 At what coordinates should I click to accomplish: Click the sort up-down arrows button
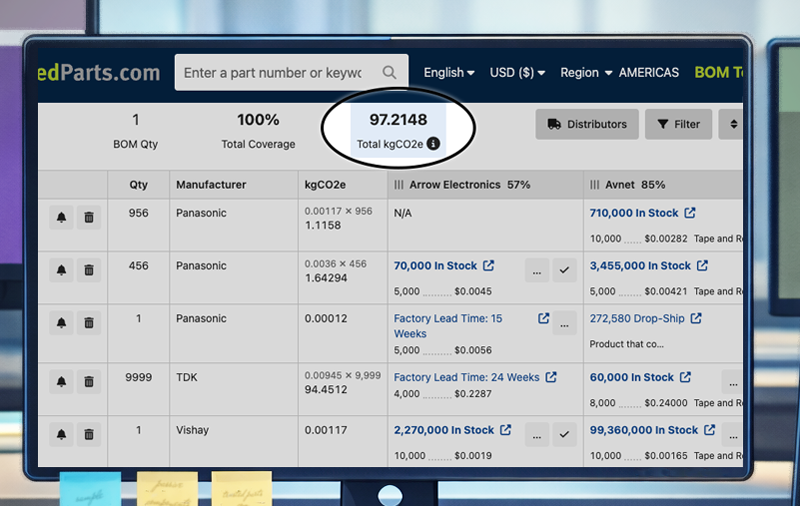point(732,124)
